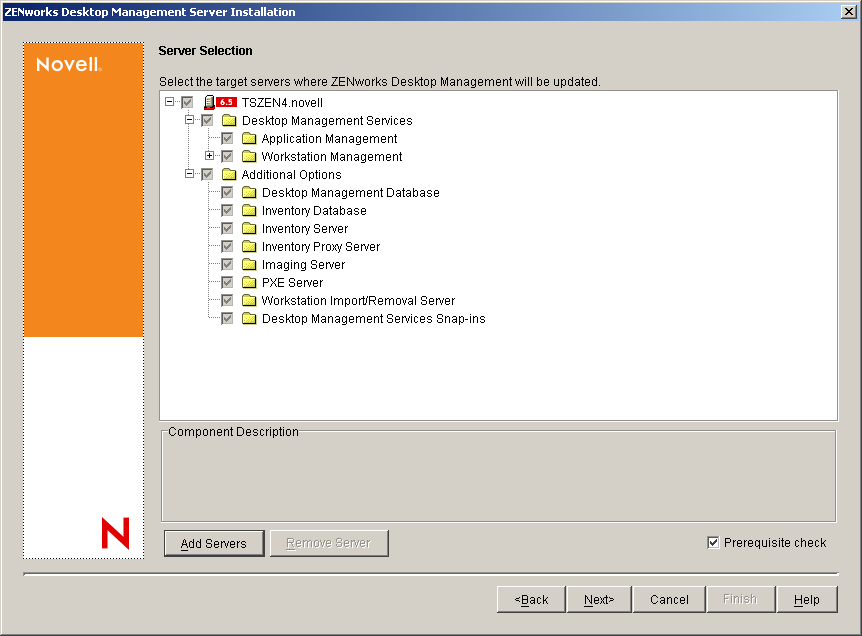Collapse the Desktop Management Services node

[190, 120]
